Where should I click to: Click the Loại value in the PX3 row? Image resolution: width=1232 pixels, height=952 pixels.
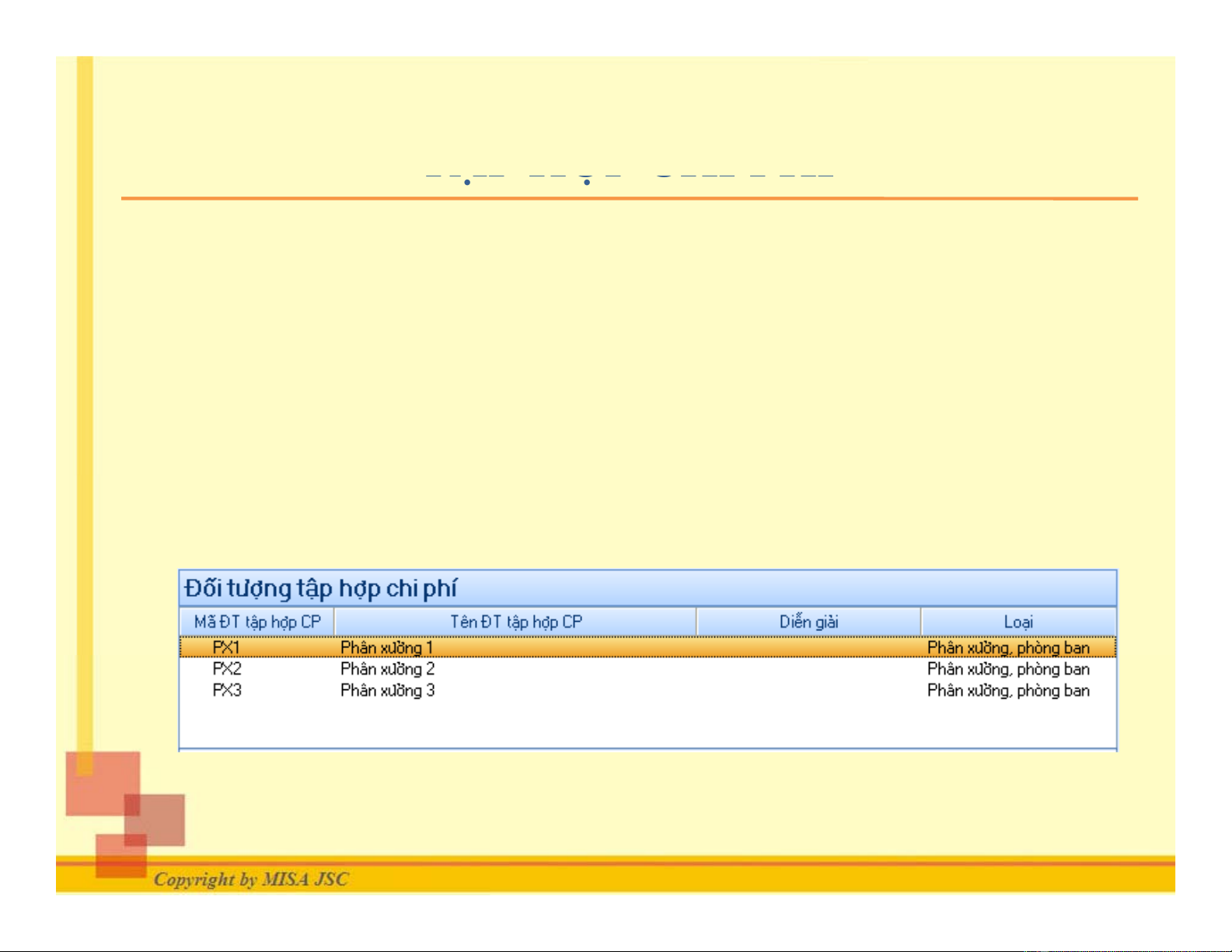click(x=1008, y=690)
